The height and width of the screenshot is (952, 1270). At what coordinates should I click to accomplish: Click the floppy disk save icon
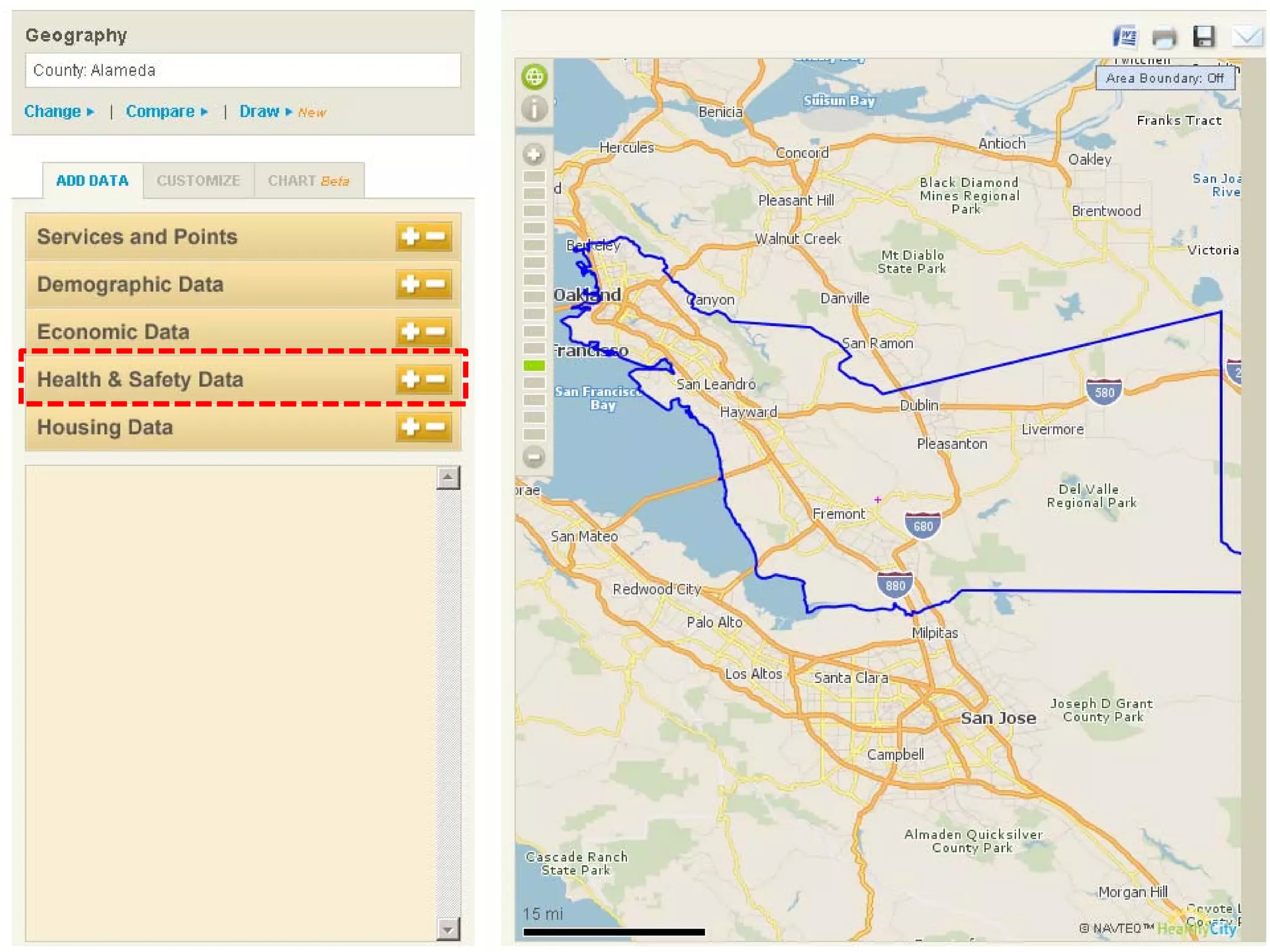point(1204,37)
